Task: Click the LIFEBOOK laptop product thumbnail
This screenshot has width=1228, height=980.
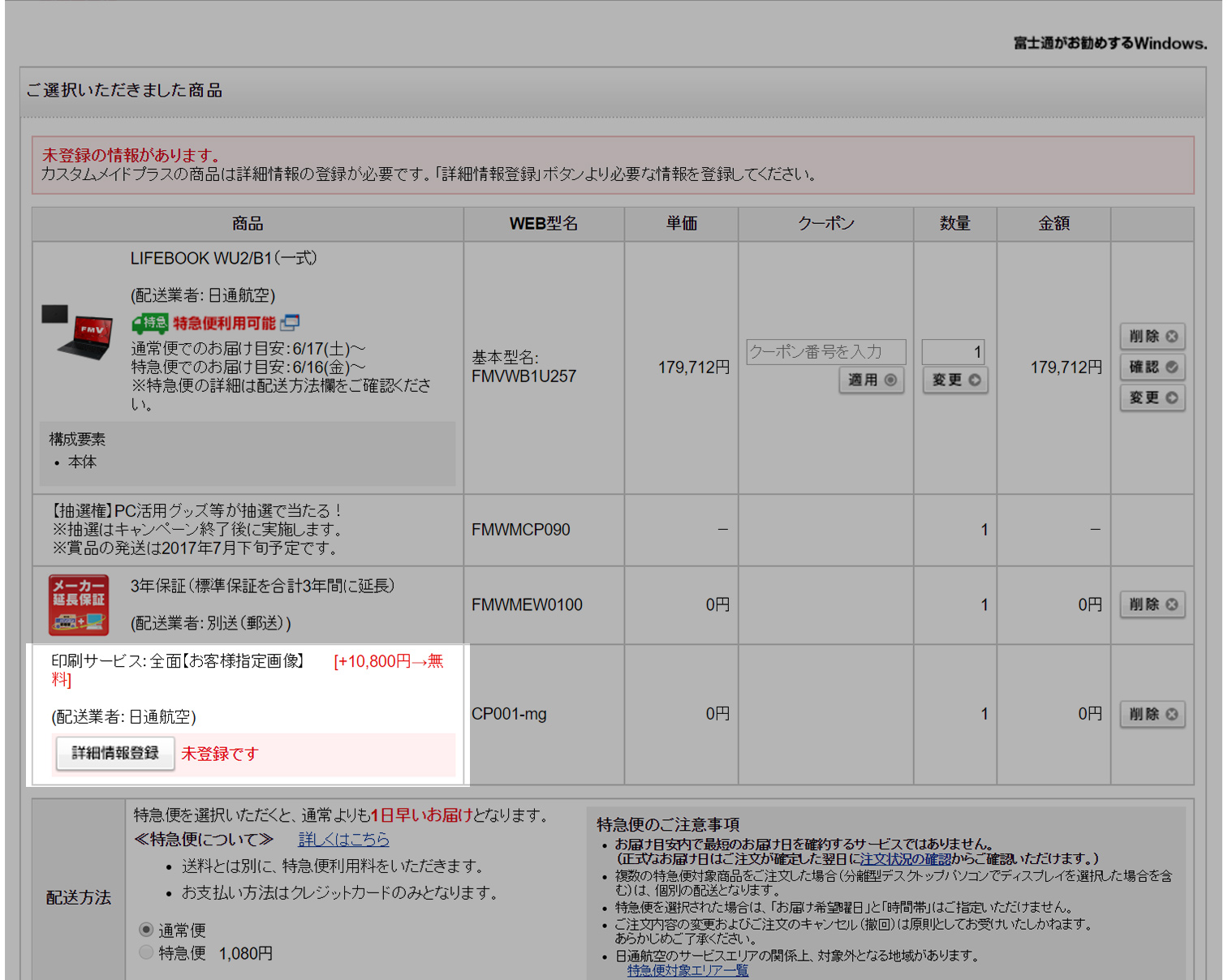Action: (78, 332)
